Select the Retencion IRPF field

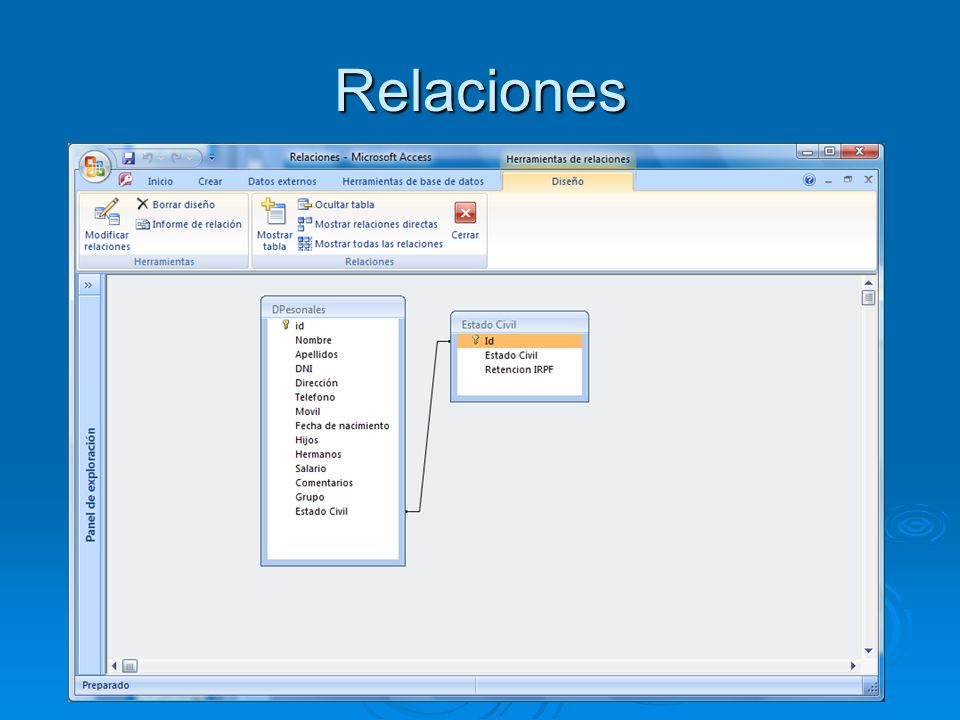[520, 370]
